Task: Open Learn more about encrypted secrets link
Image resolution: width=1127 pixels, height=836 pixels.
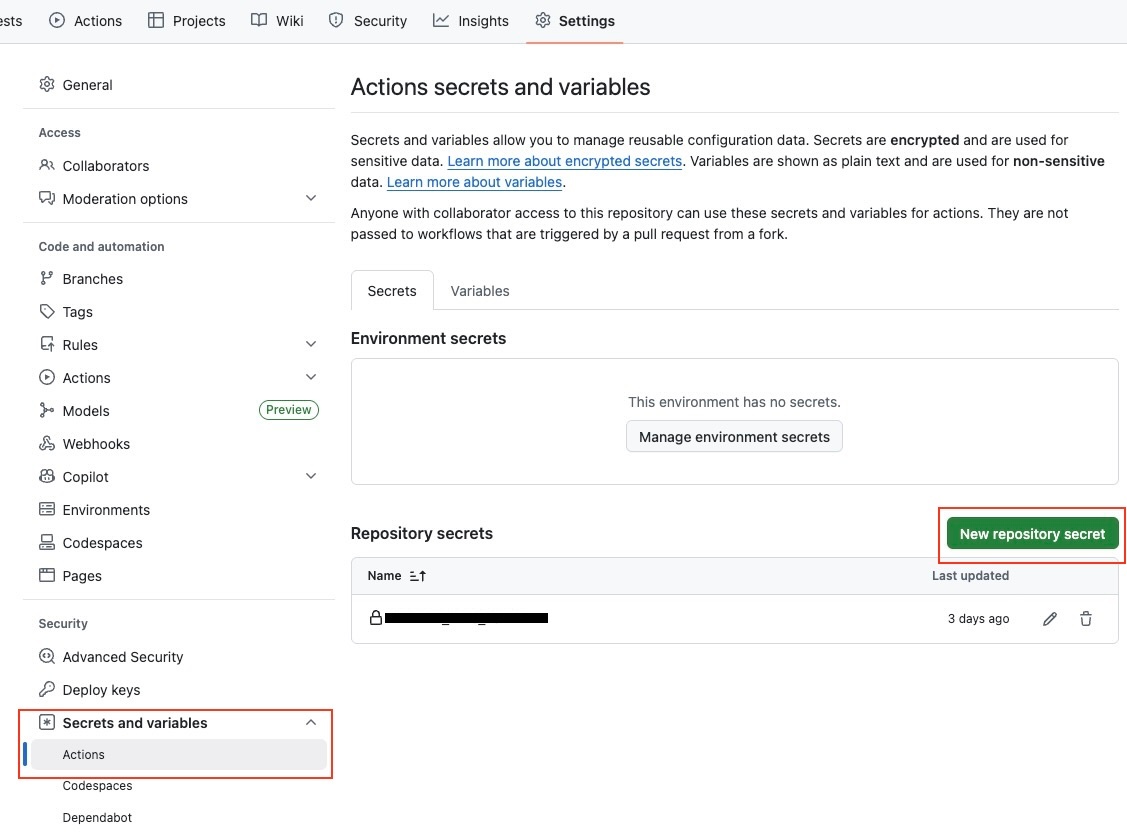Action: click(x=564, y=161)
